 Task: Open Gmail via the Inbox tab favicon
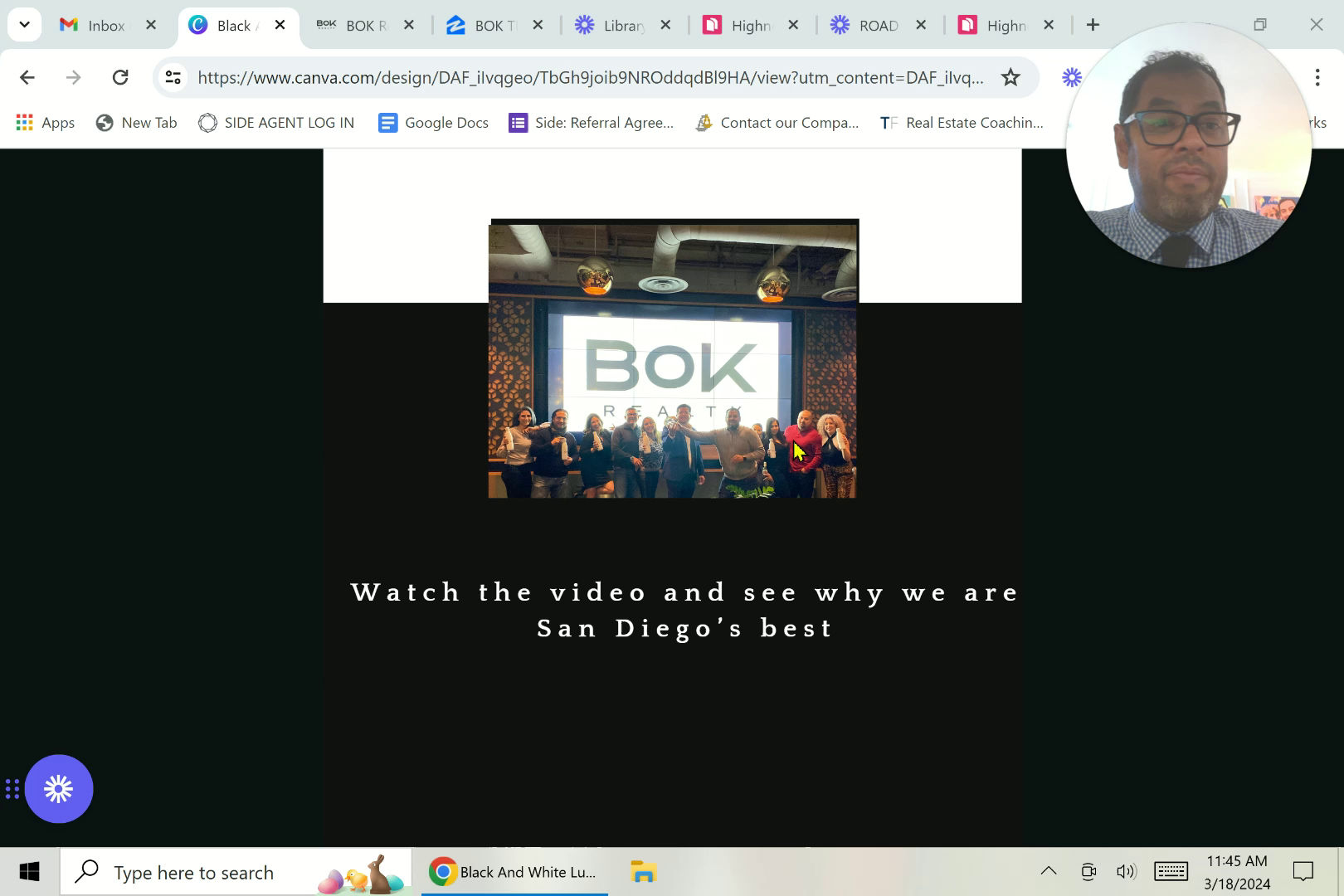pyautogui.click(x=67, y=25)
